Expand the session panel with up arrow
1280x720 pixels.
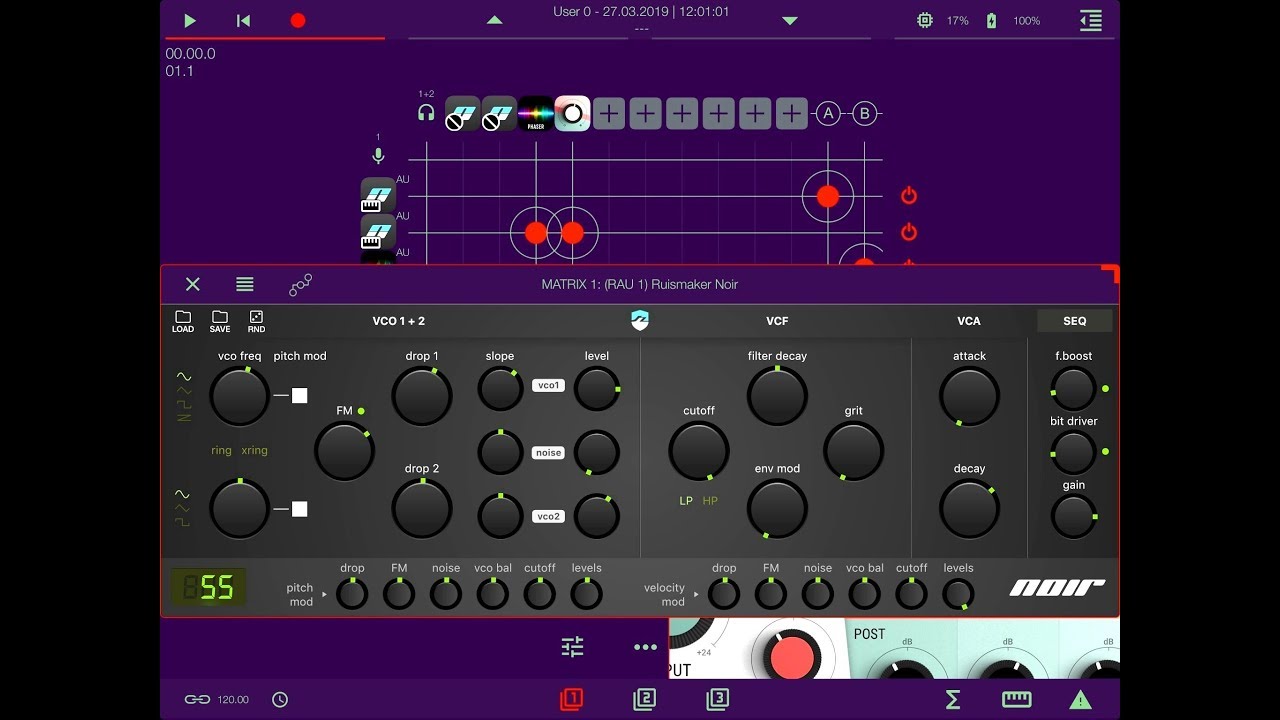(x=494, y=20)
